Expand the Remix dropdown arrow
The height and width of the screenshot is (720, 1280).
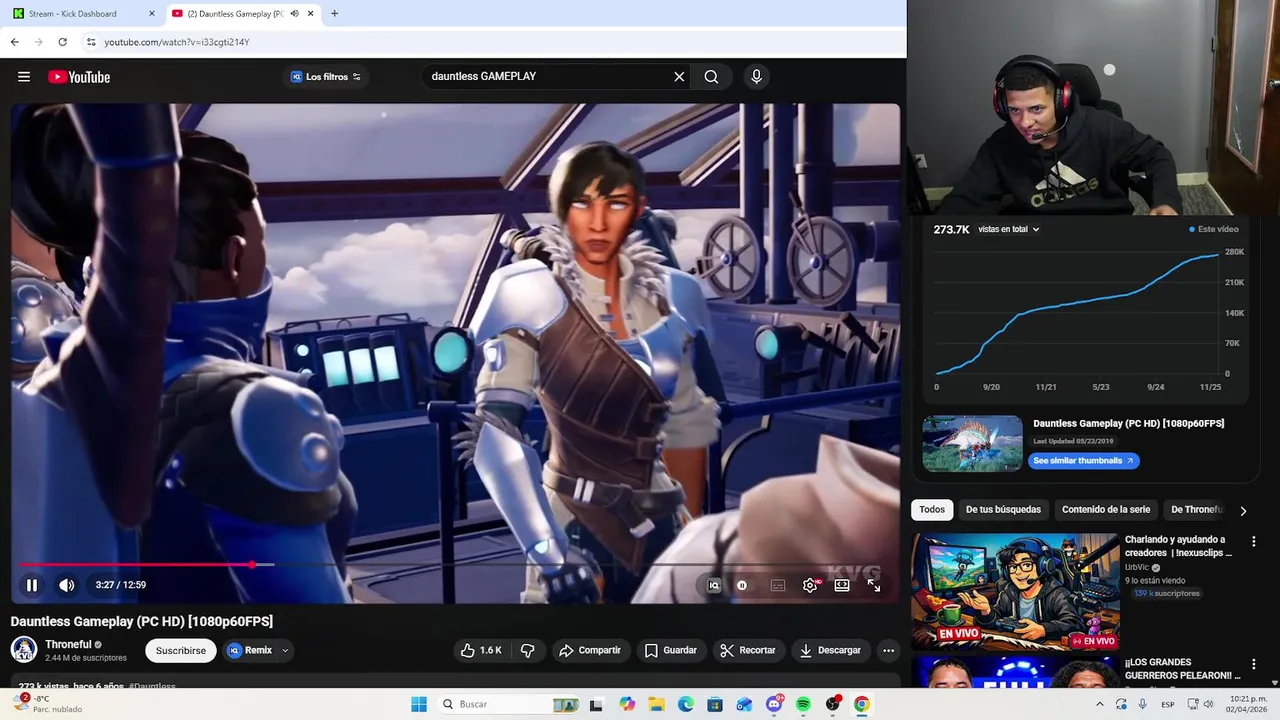coord(285,650)
